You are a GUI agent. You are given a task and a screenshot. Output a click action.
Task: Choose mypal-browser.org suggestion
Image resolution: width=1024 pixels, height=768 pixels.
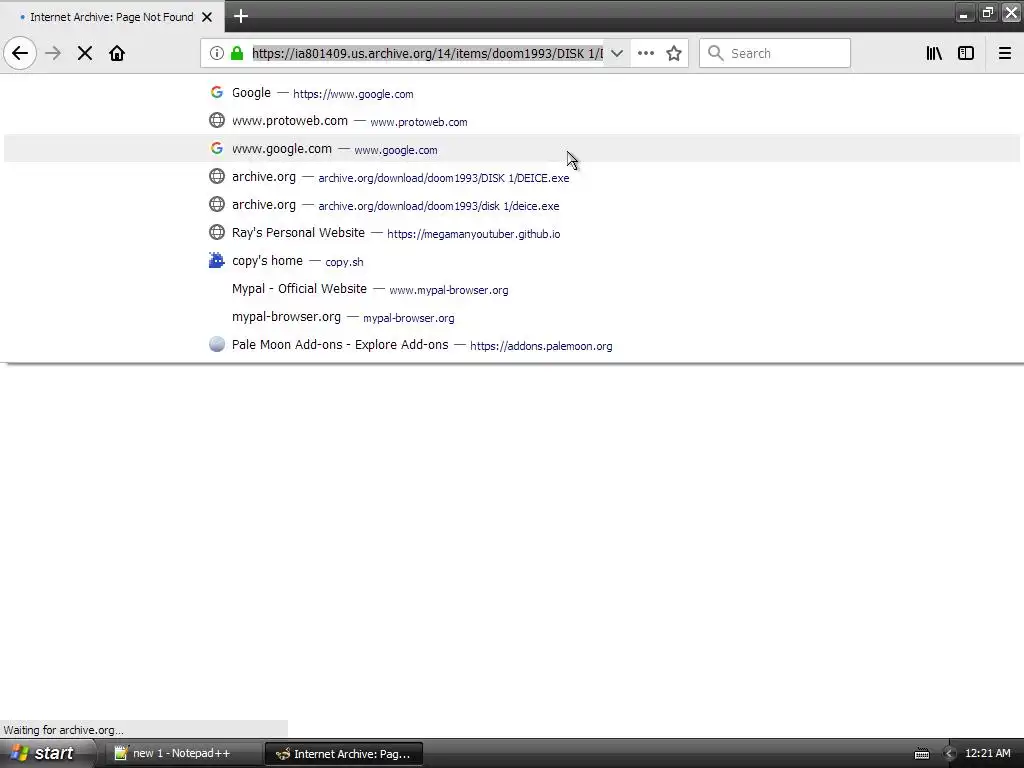pos(512,317)
